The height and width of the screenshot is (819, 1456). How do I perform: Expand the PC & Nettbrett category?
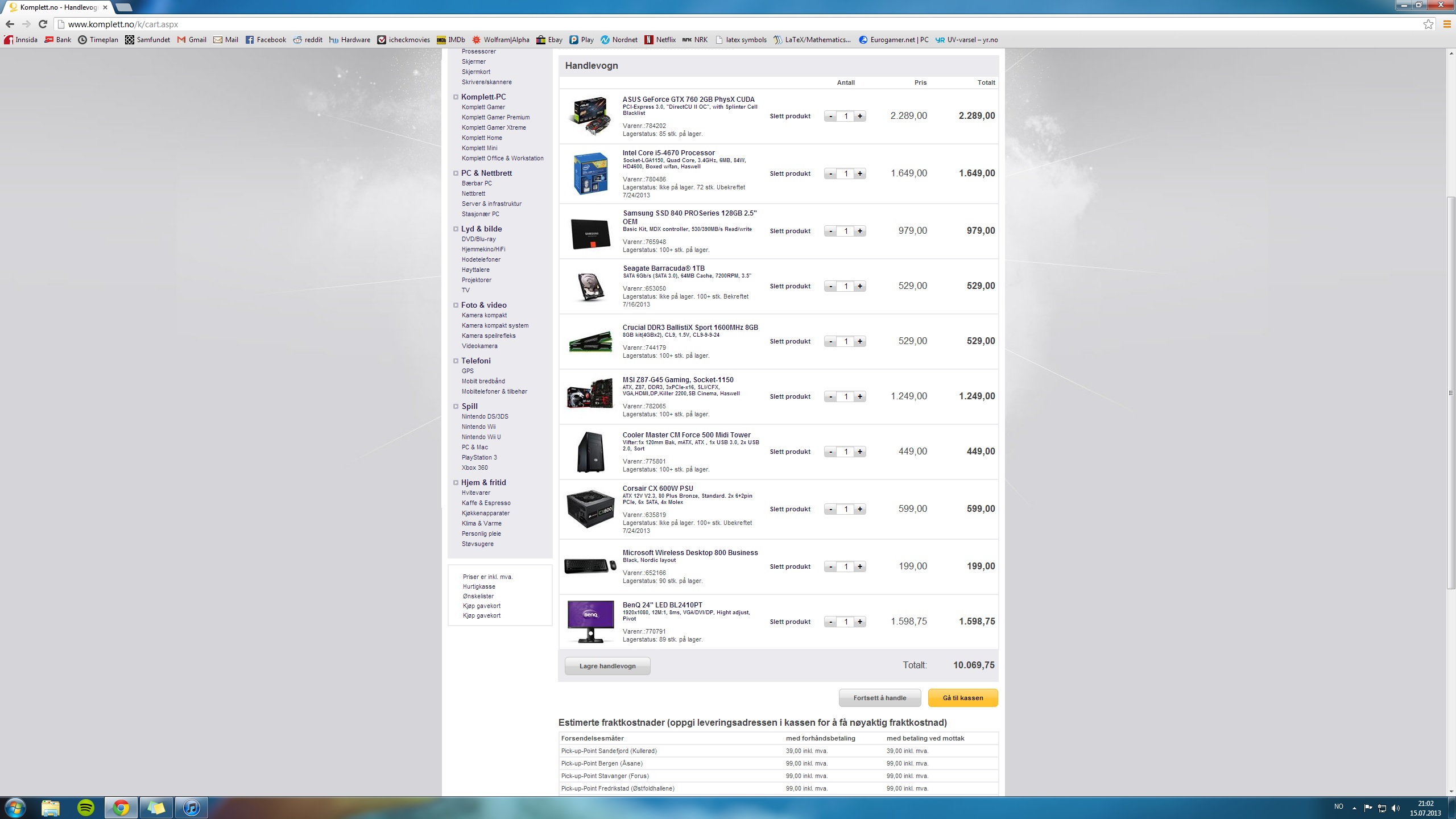[456, 173]
